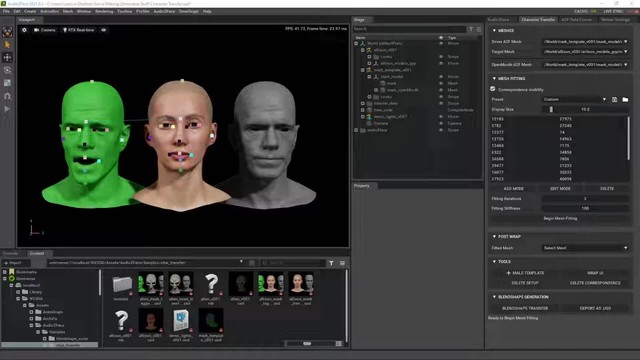Open the Target Mesh dropdown
Viewport: 640px width, 360px height.
click(x=585, y=52)
